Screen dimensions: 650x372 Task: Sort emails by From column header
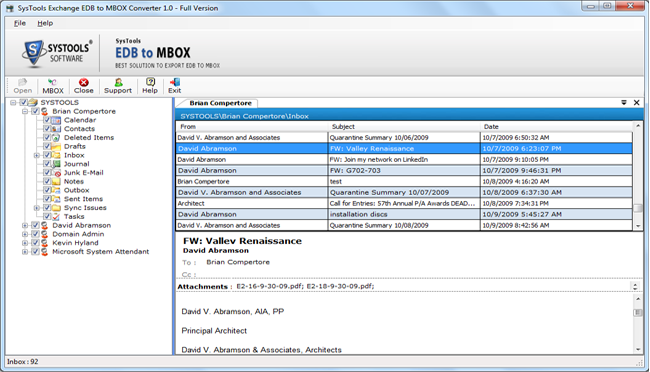252,126
